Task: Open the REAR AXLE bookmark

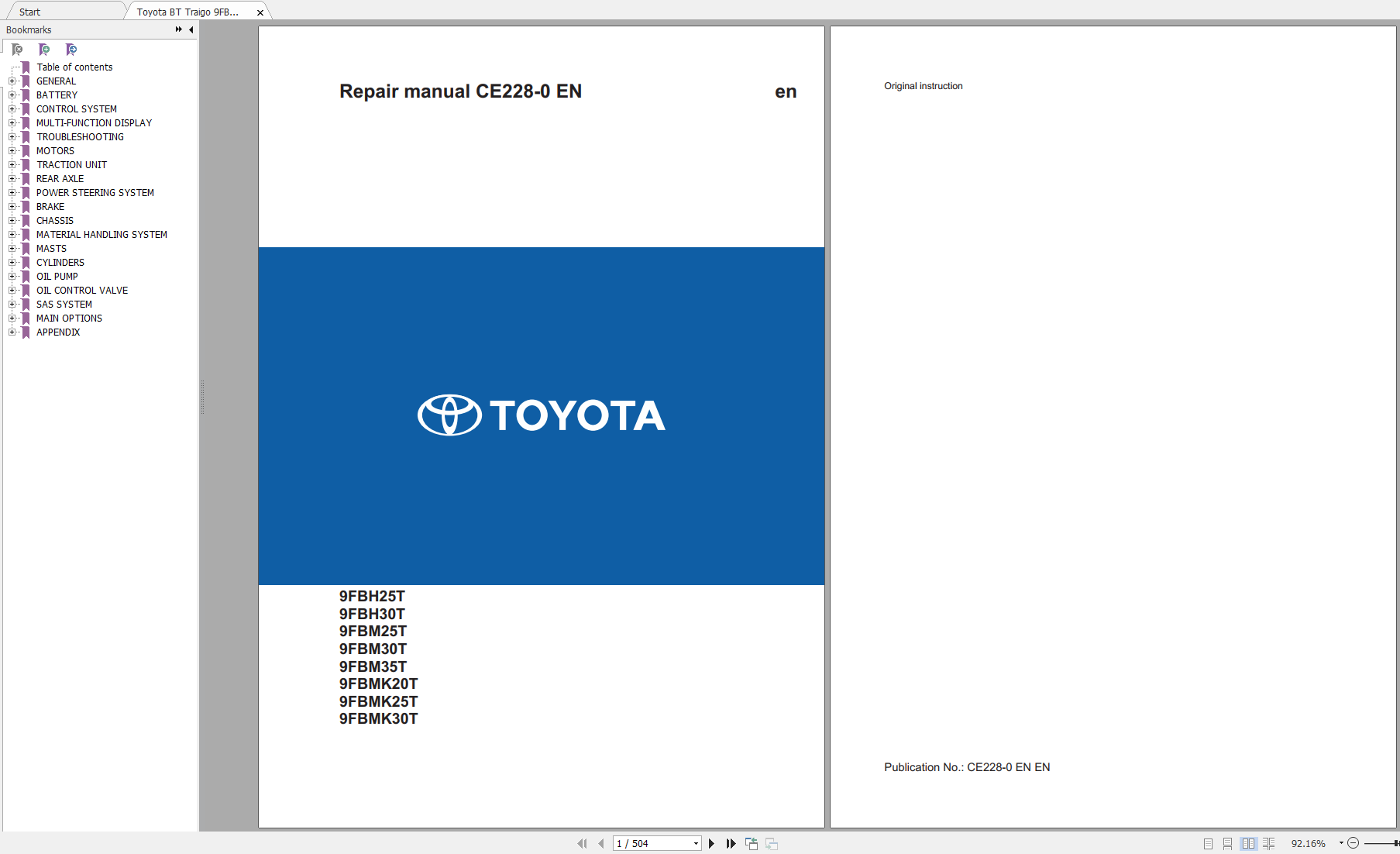Action: 60,179
